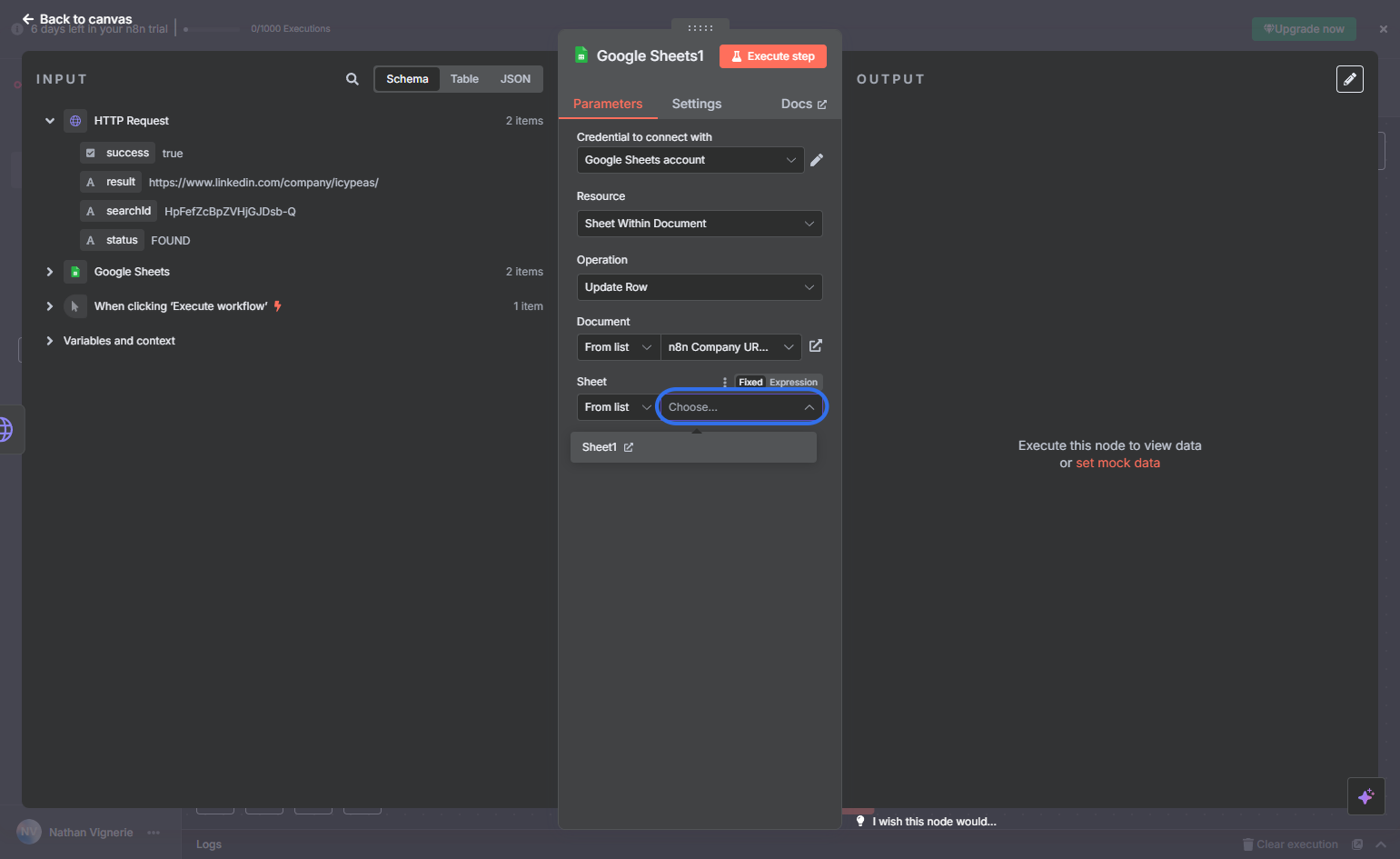Viewport: 1400px width, 859px height.
Task: Click the boolean type icon for success
Action: pos(90,153)
